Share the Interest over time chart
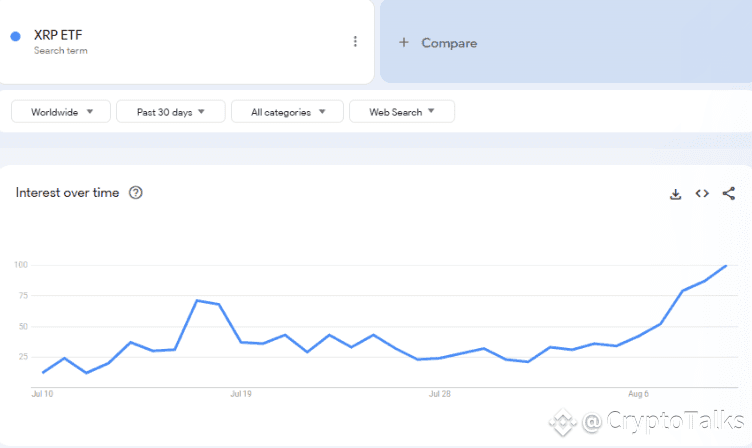752x448 pixels. click(728, 194)
